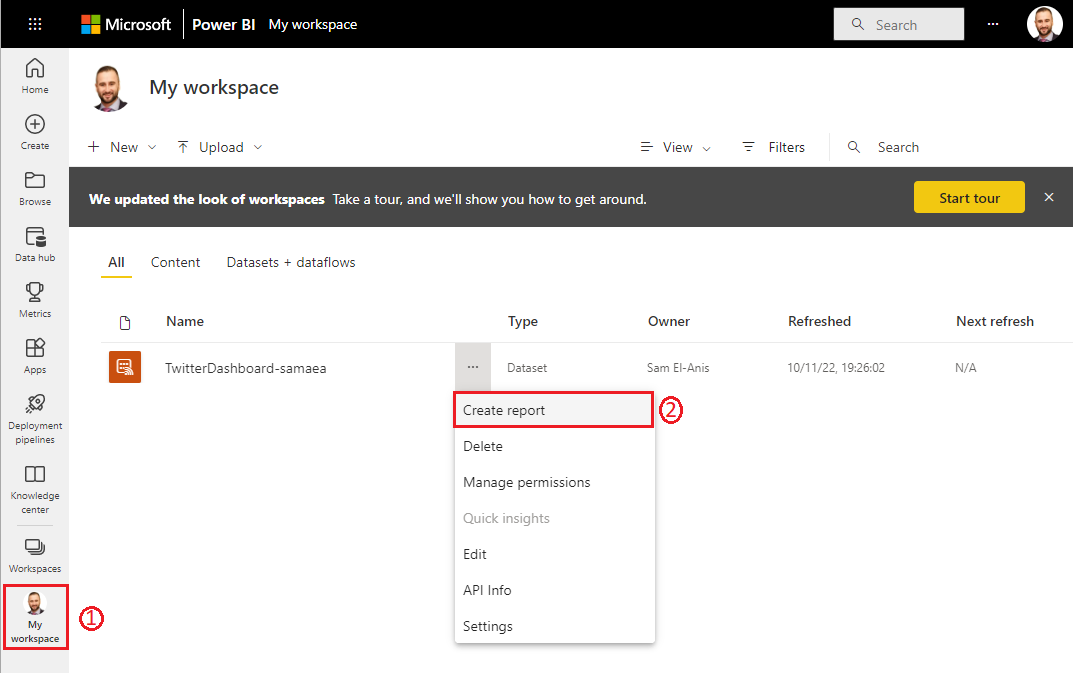Screen dimensions: 1073x673
Task: Switch to the Content tab
Action: 175,262
